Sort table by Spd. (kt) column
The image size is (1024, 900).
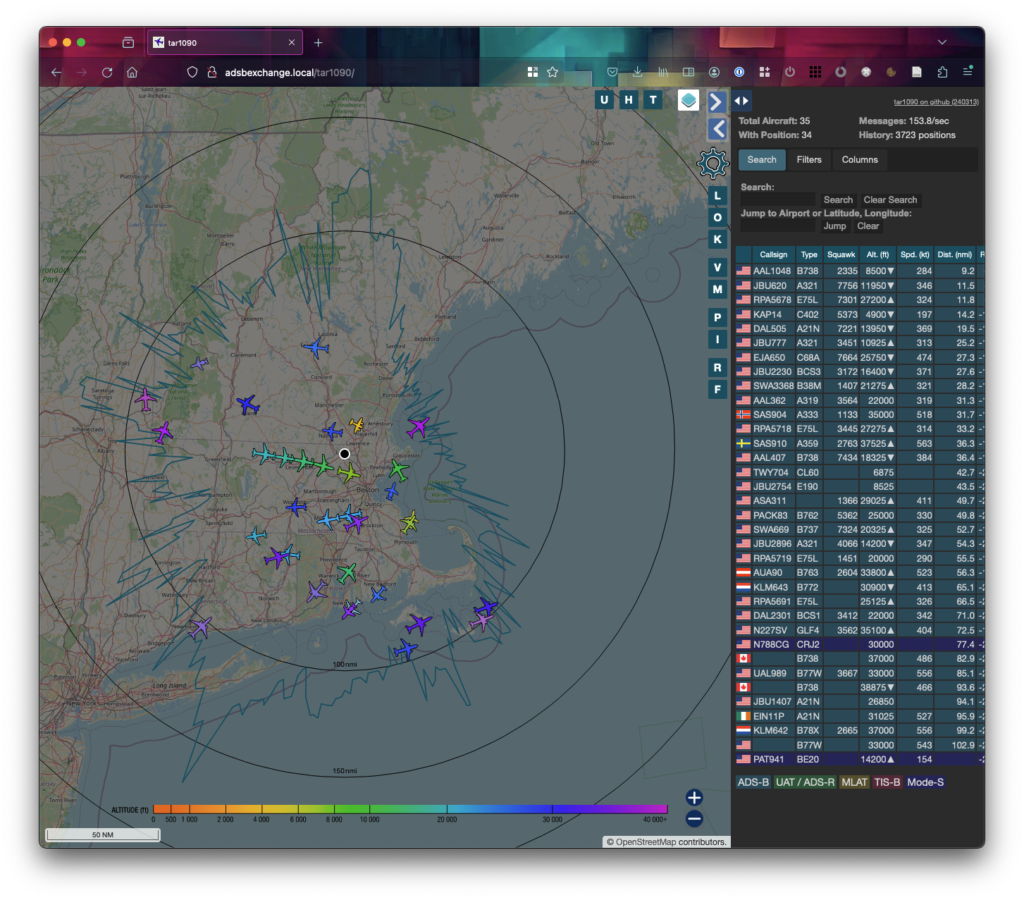pos(914,255)
